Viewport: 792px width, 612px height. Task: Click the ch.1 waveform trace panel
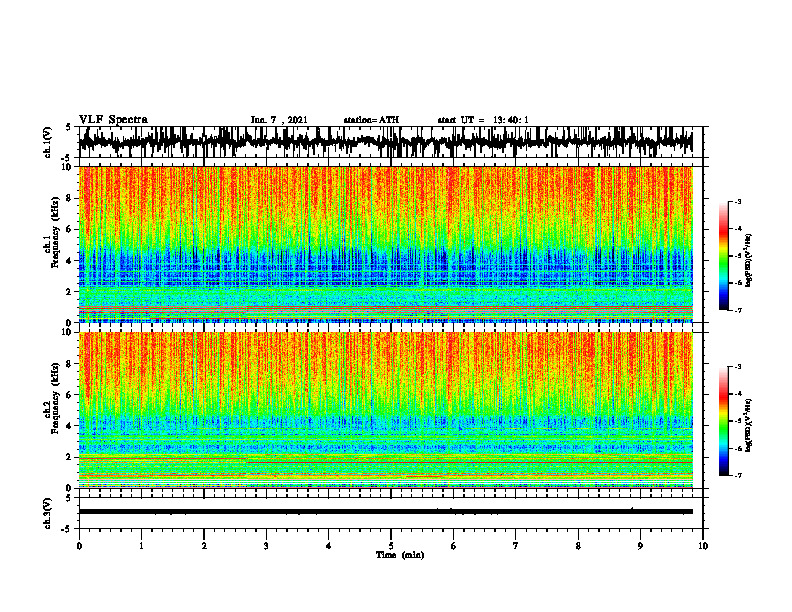tap(390, 142)
